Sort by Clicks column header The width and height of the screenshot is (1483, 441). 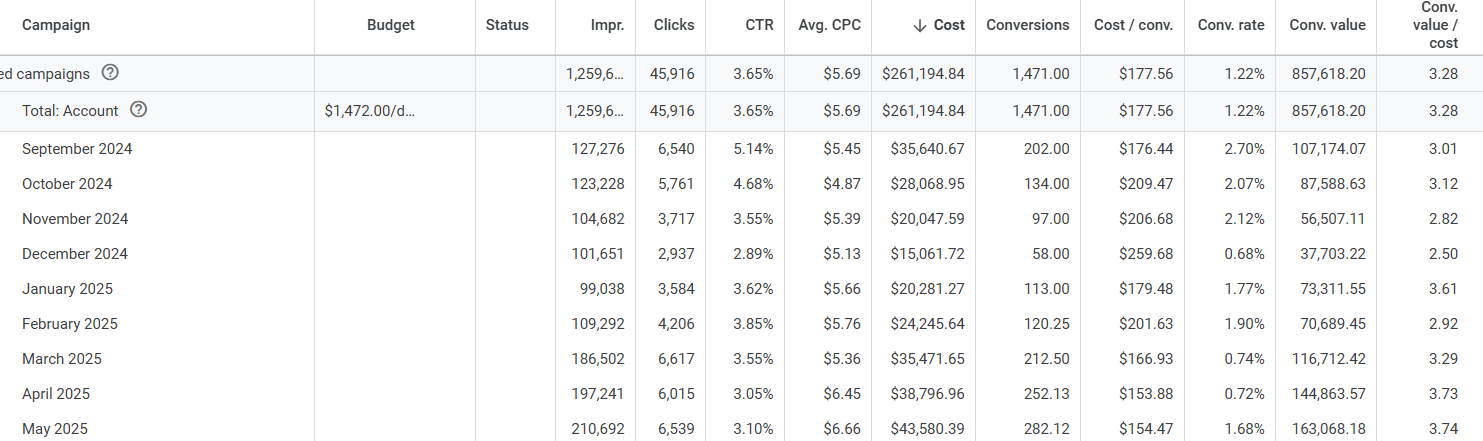tap(673, 25)
